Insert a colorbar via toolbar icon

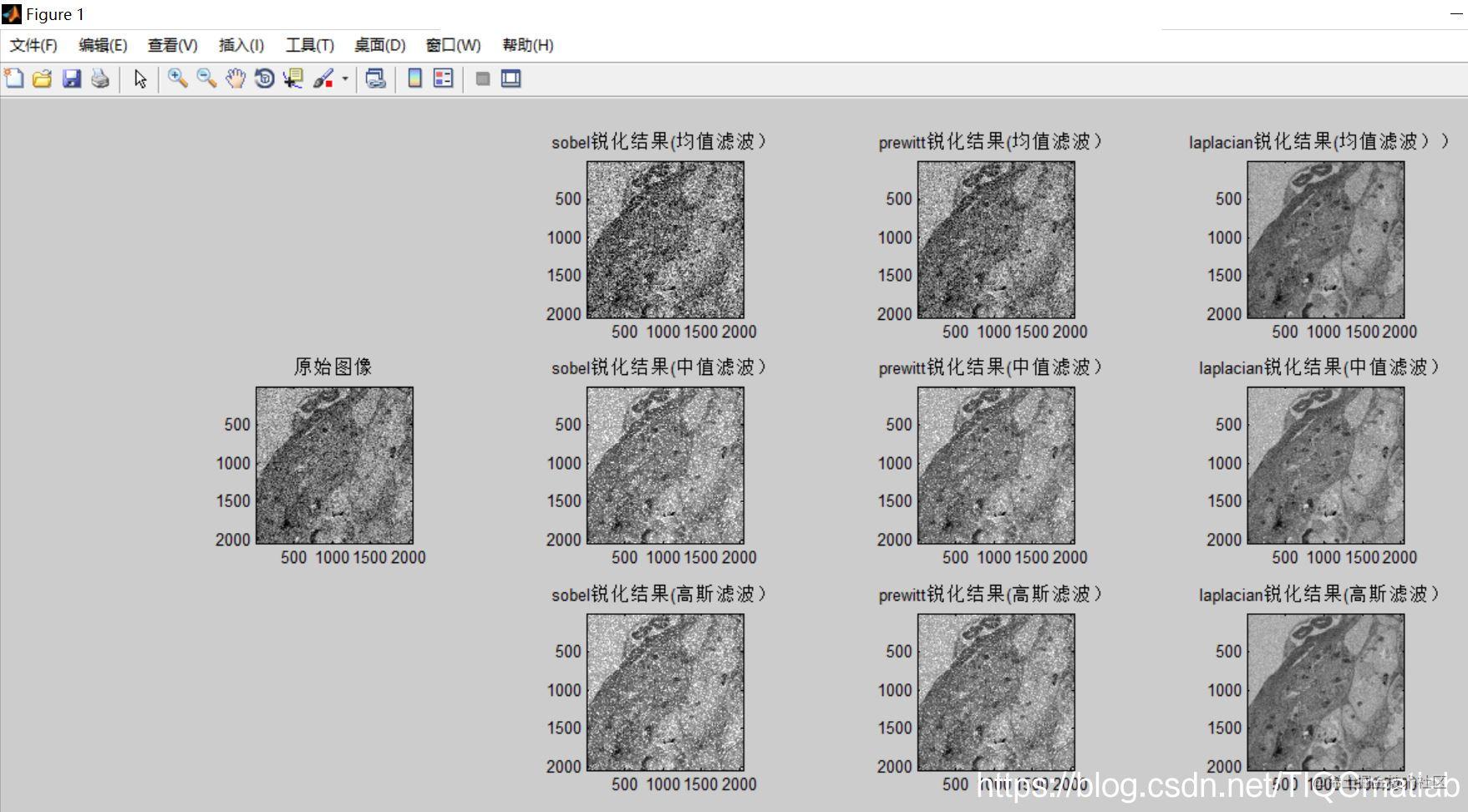(414, 79)
